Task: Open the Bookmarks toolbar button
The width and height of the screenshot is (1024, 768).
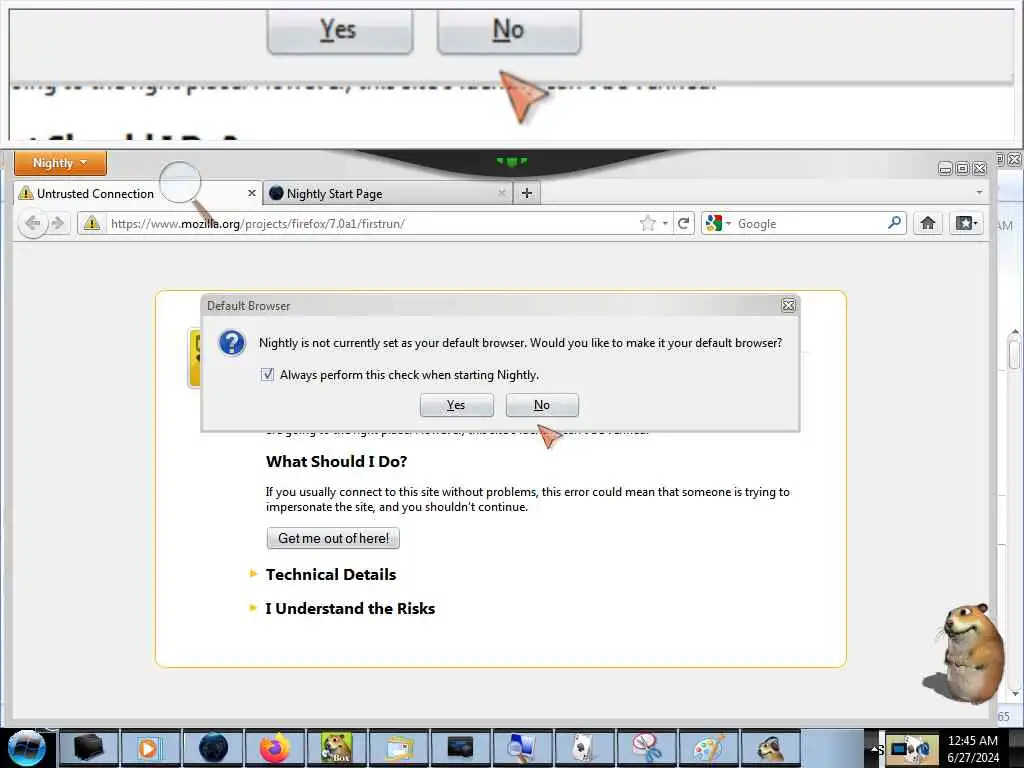Action: click(x=967, y=223)
